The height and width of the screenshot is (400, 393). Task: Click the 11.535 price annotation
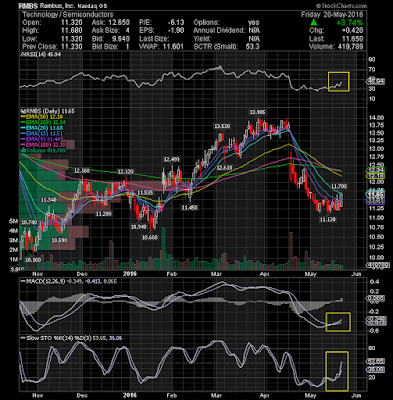pyautogui.click(x=145, y=193)
